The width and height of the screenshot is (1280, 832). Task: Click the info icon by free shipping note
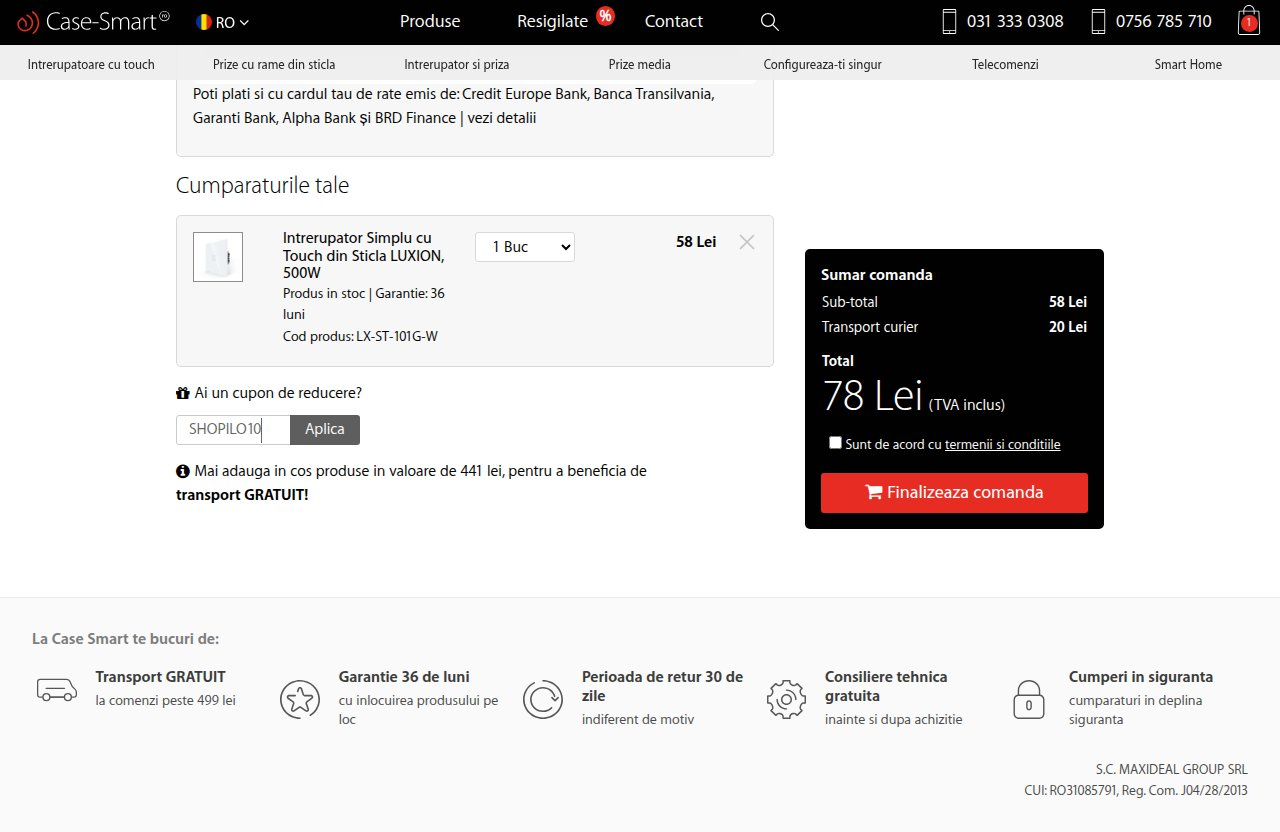[183, 471]
